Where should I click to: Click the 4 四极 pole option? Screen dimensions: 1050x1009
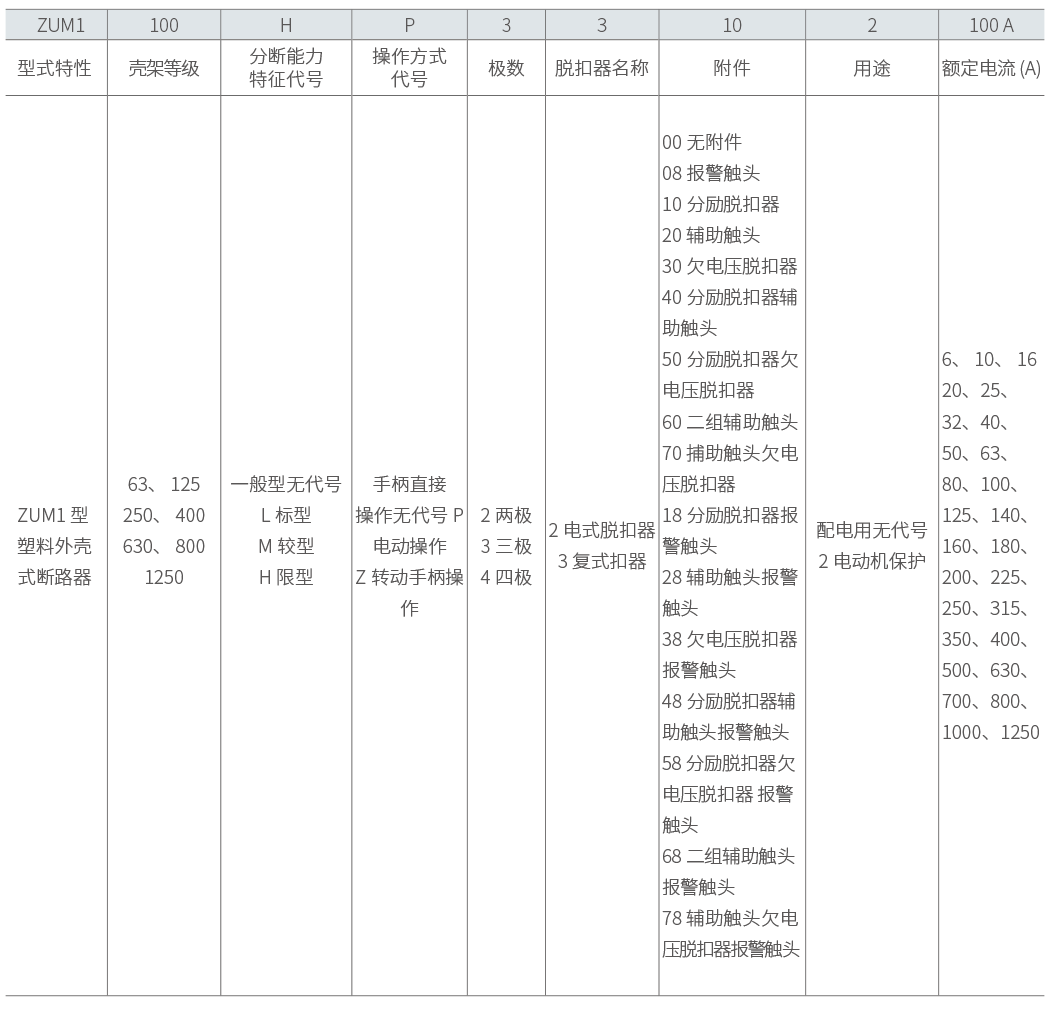click(506, 577)
